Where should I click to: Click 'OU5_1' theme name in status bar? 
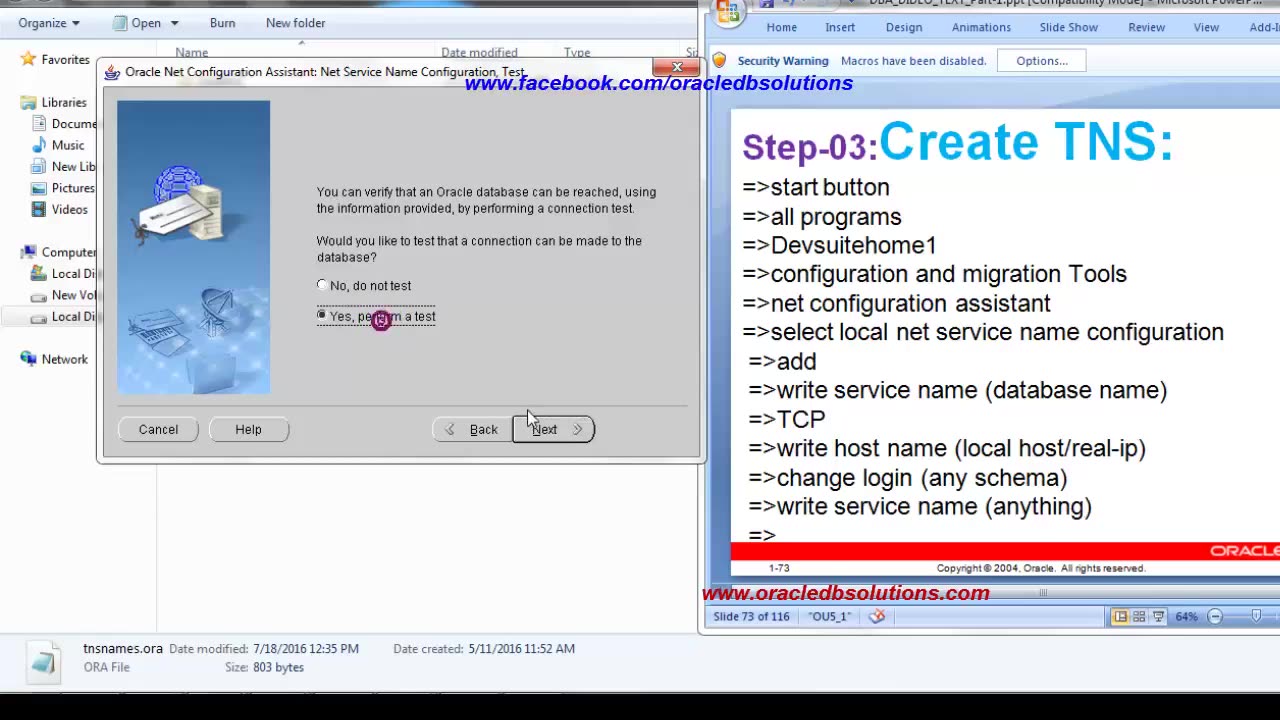tap(829, 616)
